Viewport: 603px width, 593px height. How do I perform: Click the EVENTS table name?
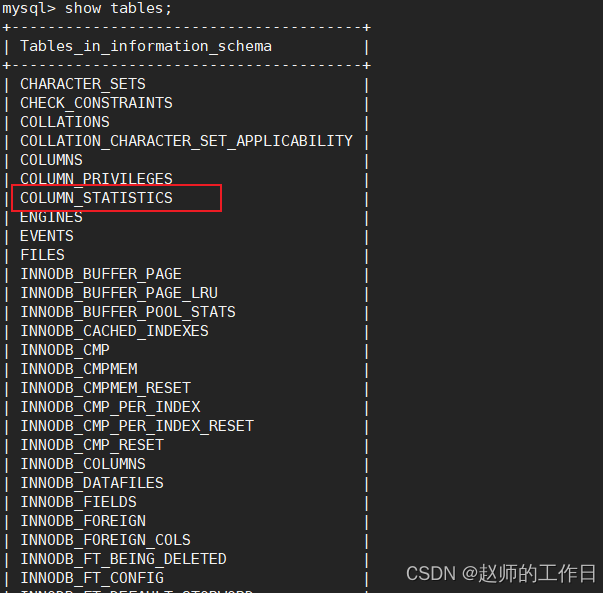click(47, 236)
